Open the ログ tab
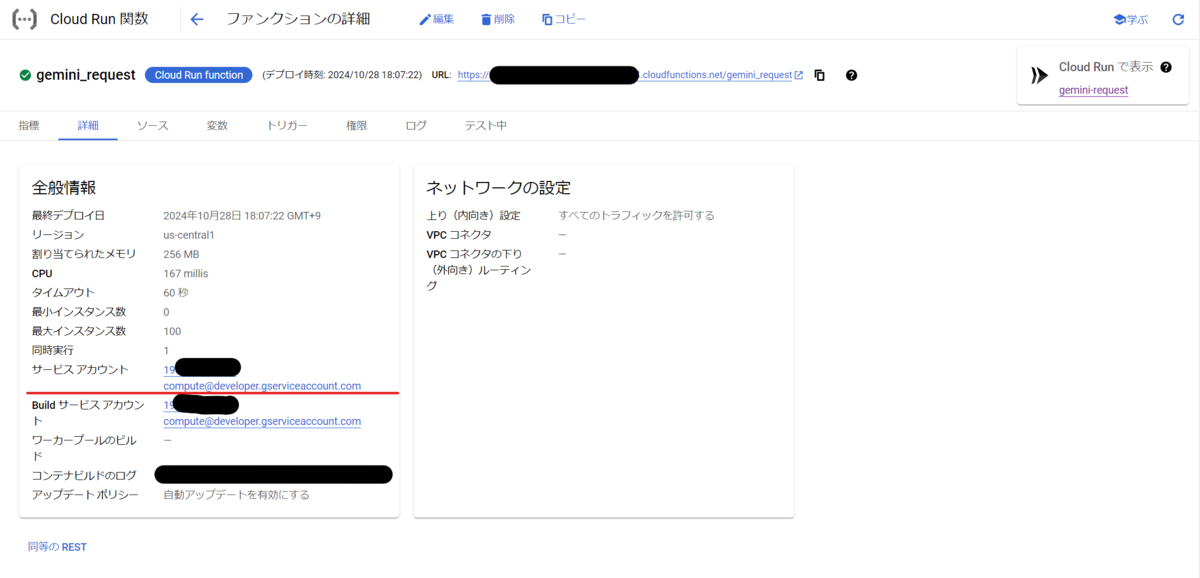The height and width of the screenshot is (578, 1200). (x=416, y=126)
